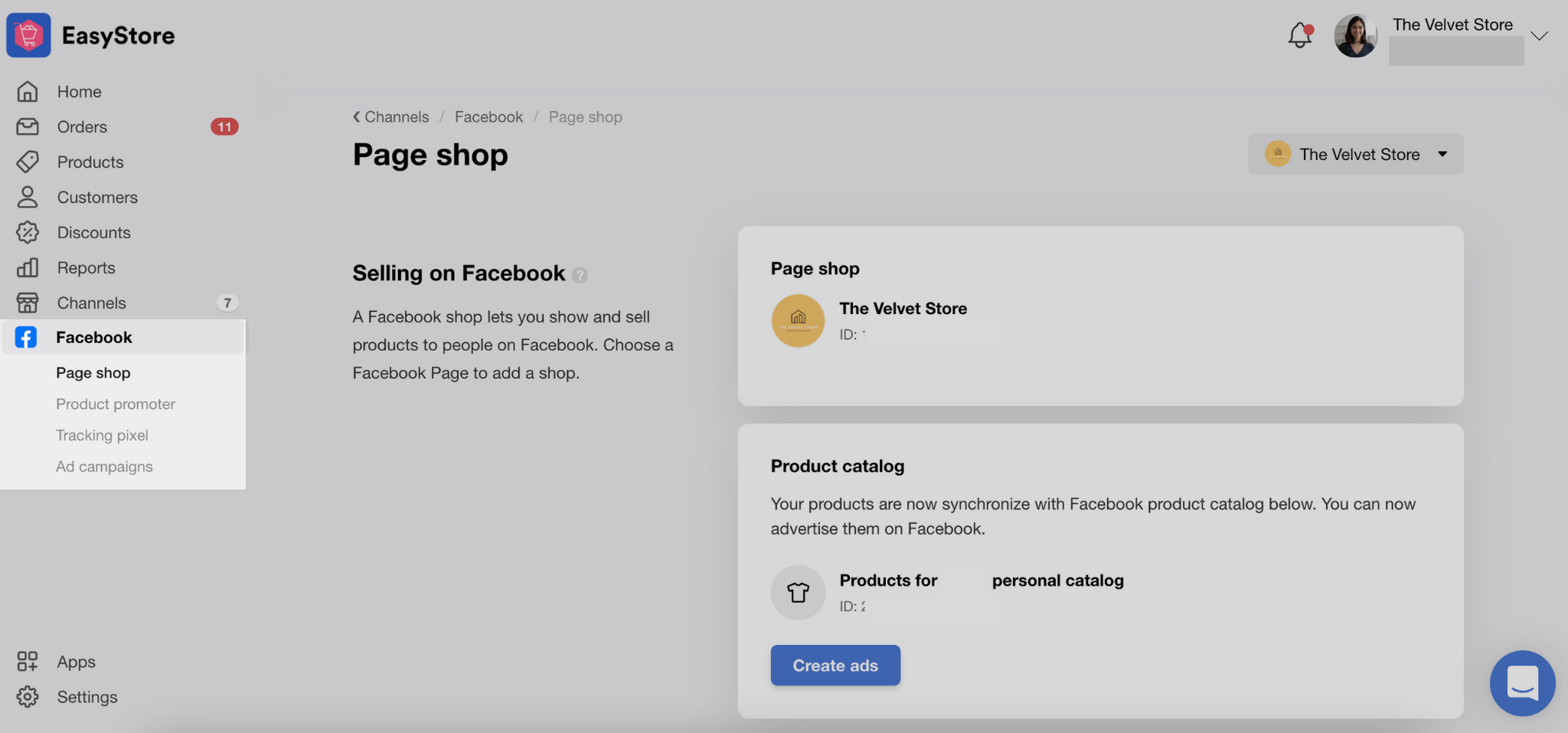Click The Velvet Store name in Page shop card

click(903, 308)
